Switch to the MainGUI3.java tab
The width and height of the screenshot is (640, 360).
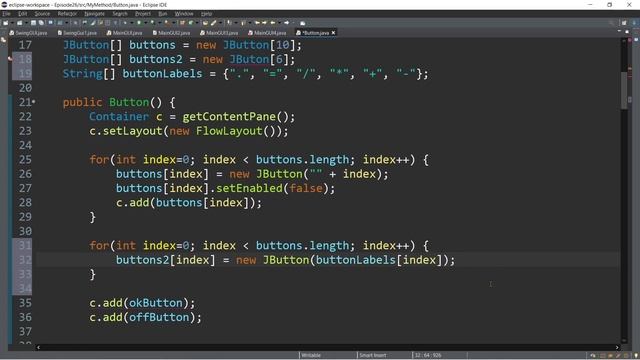point(220,33)
